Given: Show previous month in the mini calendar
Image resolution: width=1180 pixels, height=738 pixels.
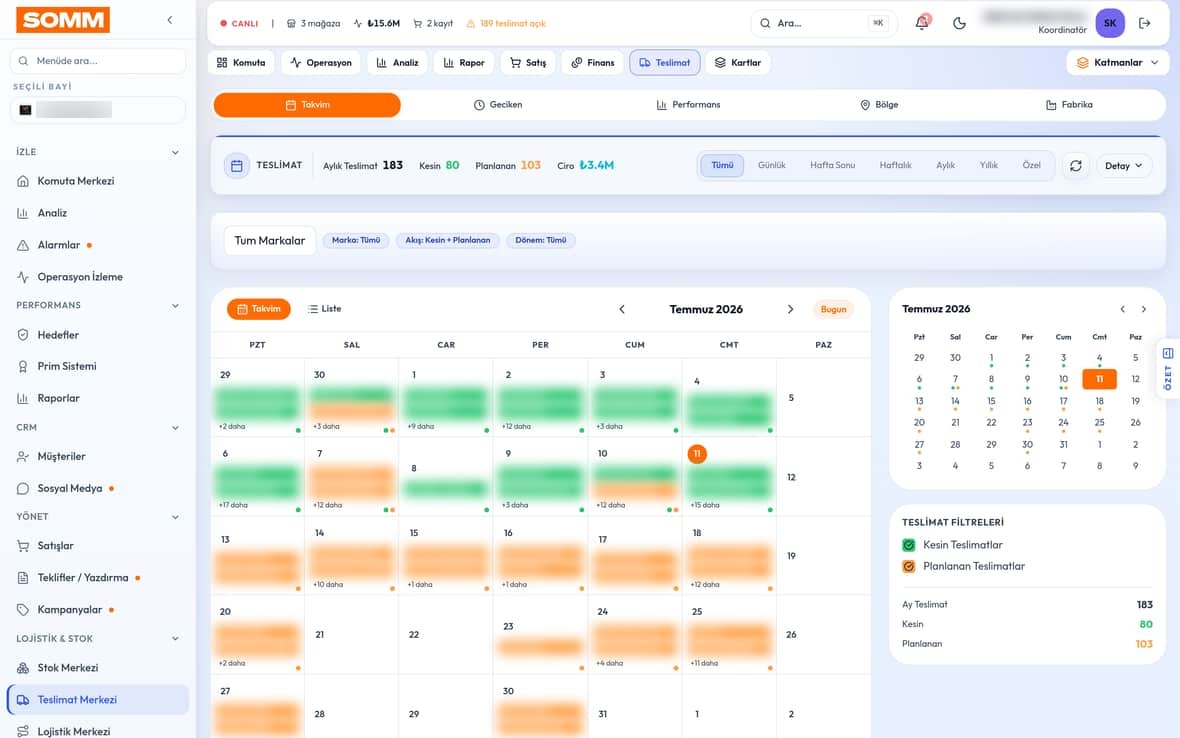Looking at the screenshot, I should 1123,309.
